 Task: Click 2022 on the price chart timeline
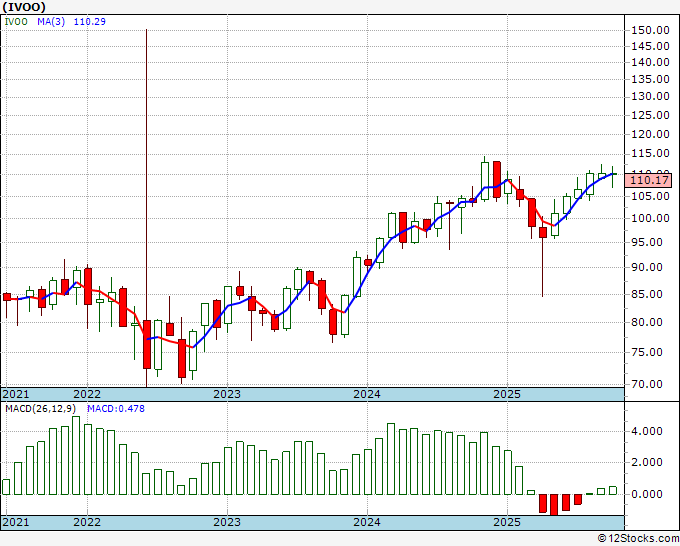click(x=87, y=394)
